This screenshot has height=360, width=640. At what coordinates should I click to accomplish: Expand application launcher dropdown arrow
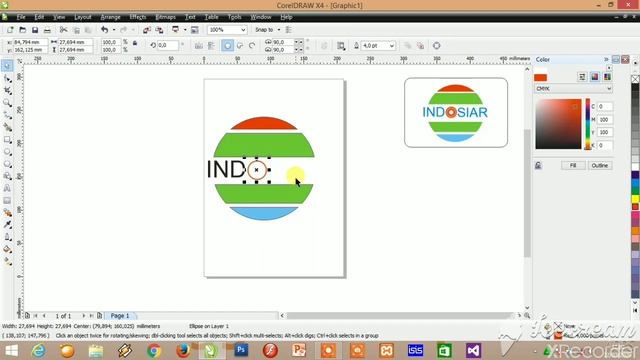(185, 30)
